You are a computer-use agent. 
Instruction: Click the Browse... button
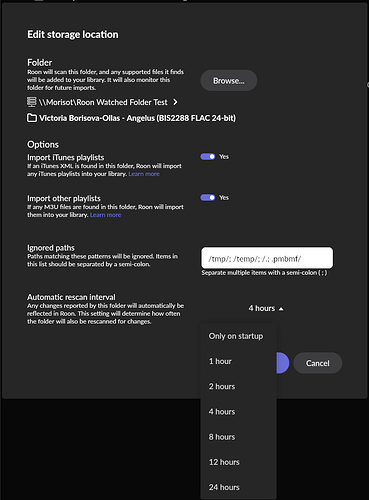pos(229,81)
